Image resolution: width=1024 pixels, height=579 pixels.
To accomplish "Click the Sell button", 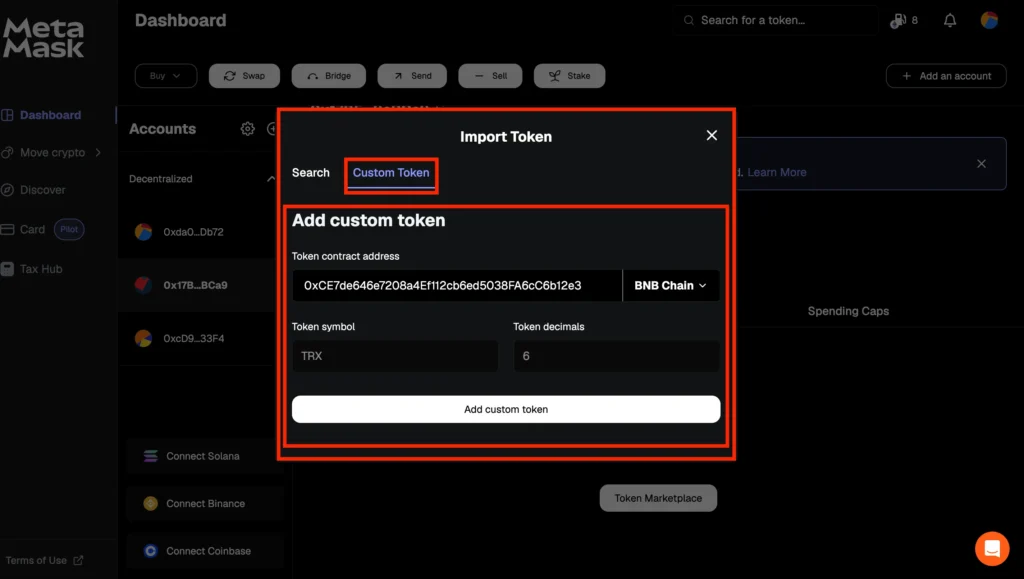I will [490, 76].
